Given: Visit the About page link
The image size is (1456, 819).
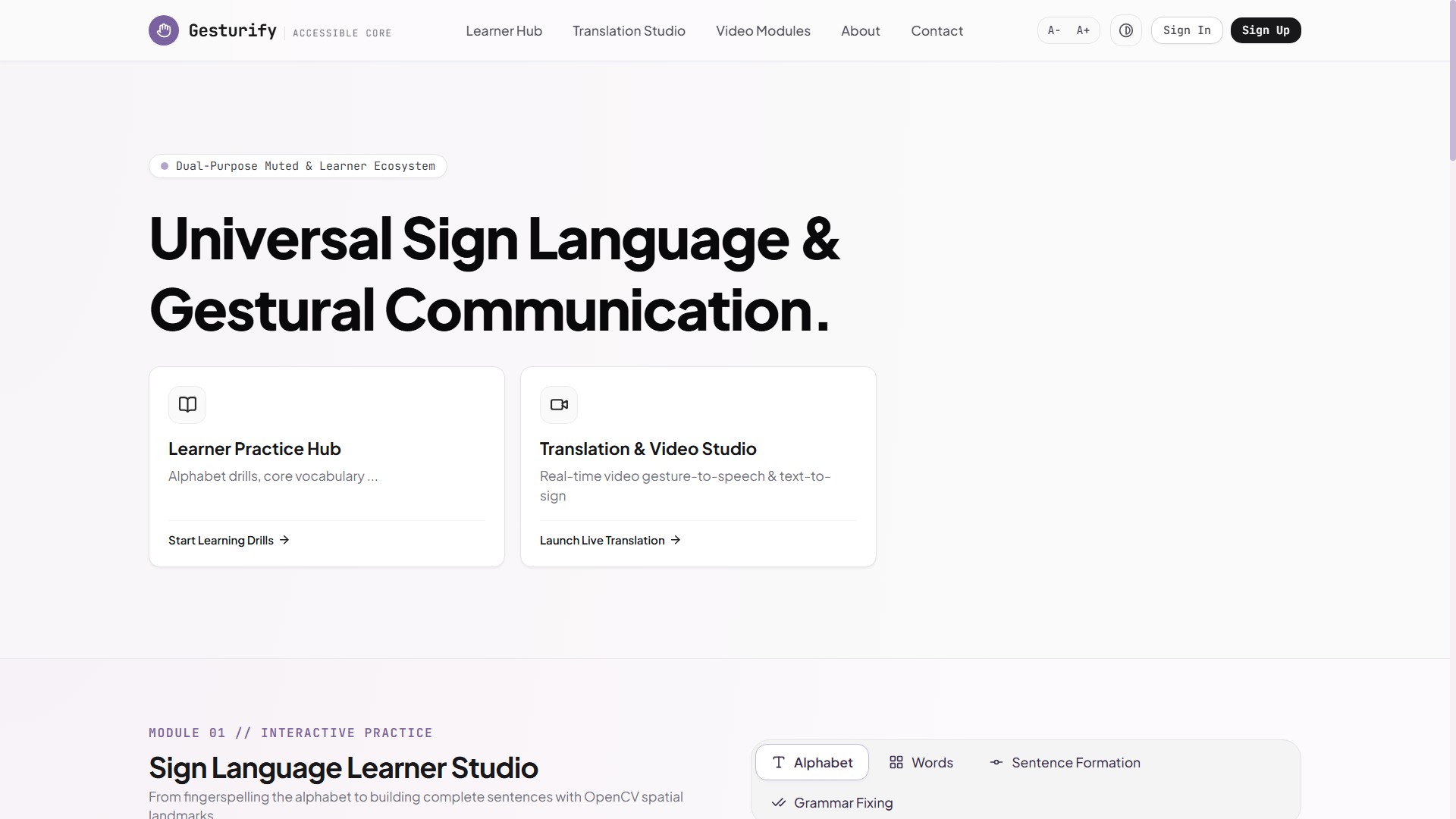Looking at the screenshot, I should (860, 30).
